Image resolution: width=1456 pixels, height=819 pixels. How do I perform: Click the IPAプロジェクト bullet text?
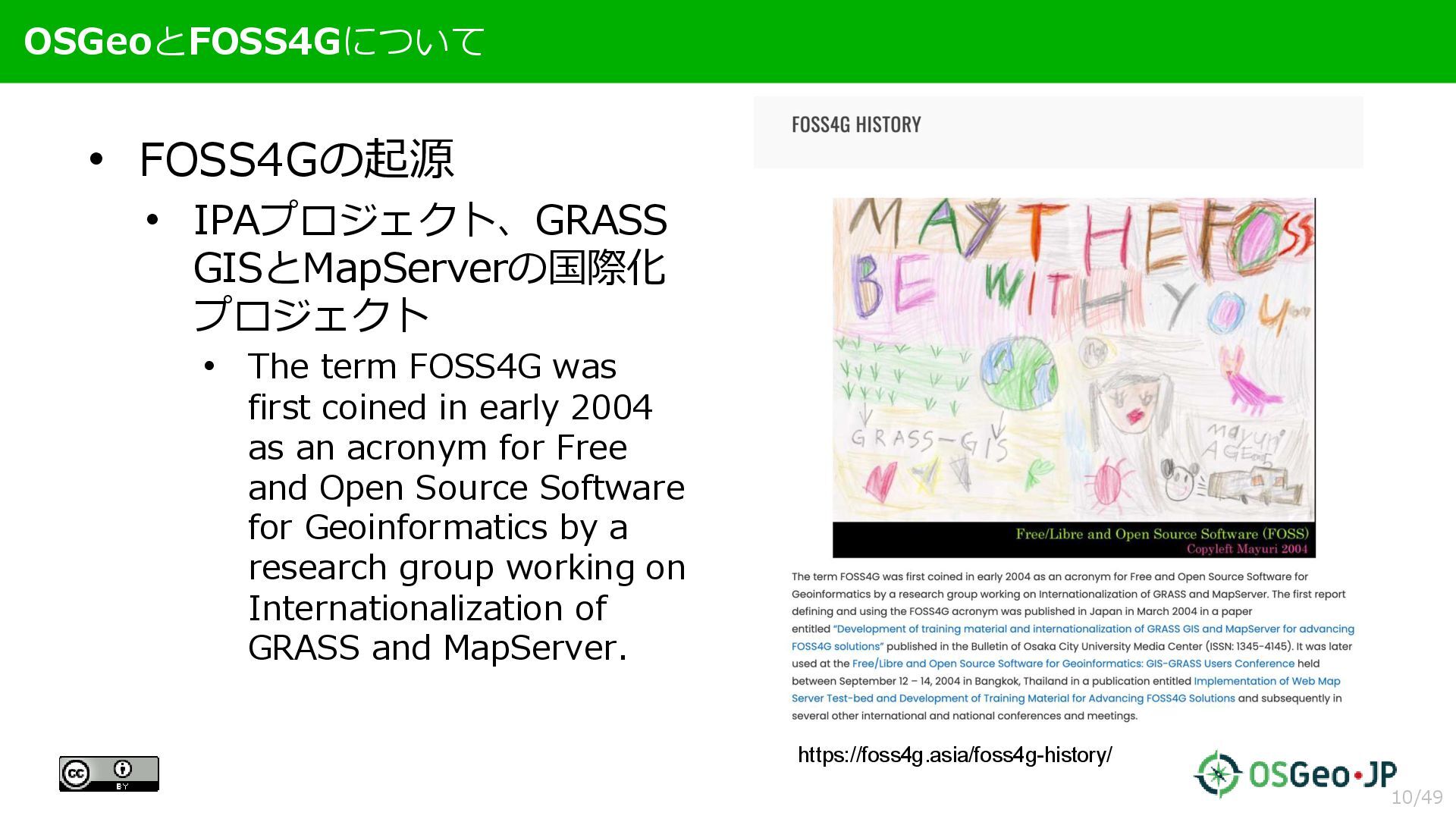coord(429,267)
